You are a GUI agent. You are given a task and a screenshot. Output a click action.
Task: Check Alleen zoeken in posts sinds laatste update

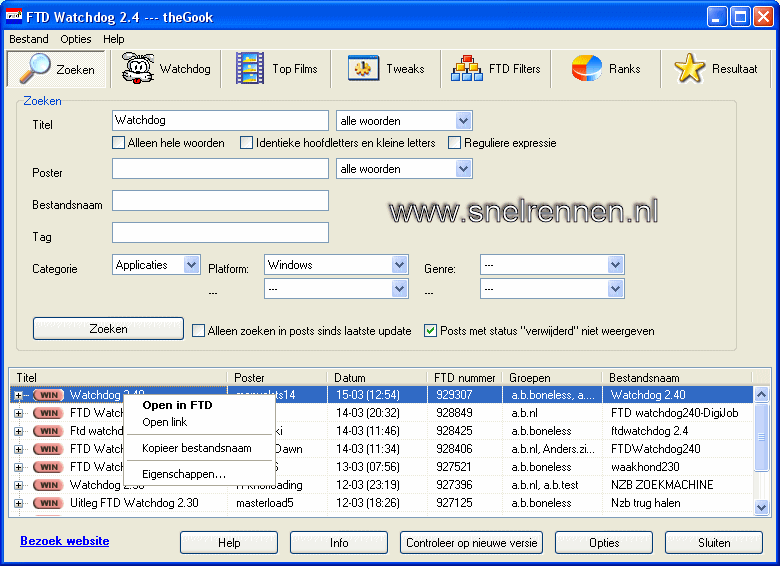point(198,331)
